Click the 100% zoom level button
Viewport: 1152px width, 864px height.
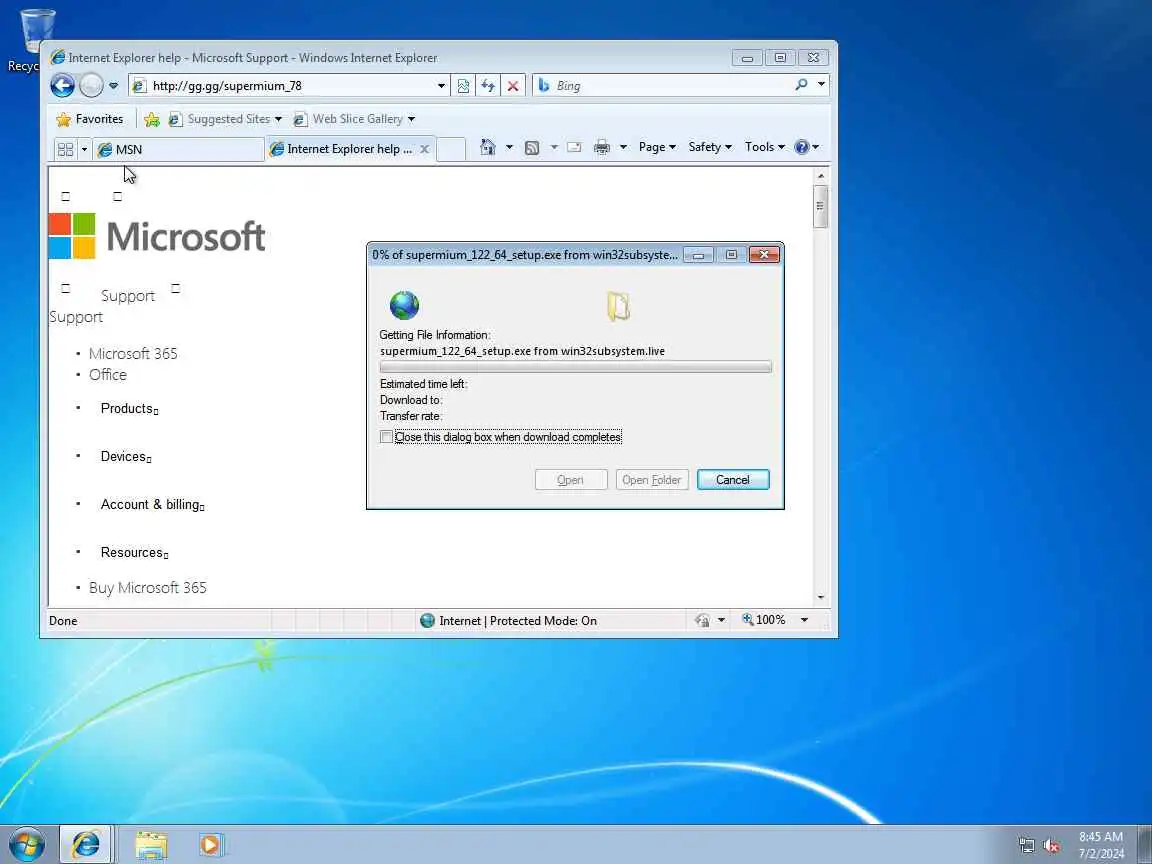pos(763,620)
